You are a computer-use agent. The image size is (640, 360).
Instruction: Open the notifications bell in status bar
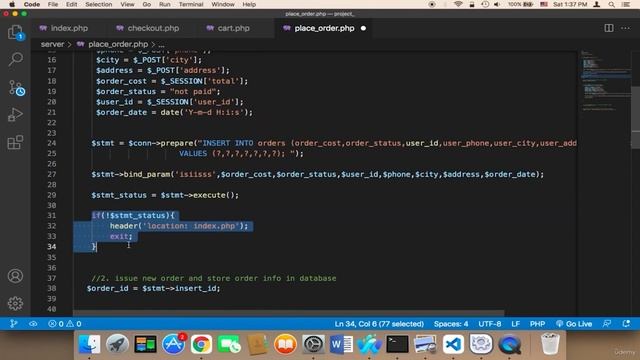626,324
